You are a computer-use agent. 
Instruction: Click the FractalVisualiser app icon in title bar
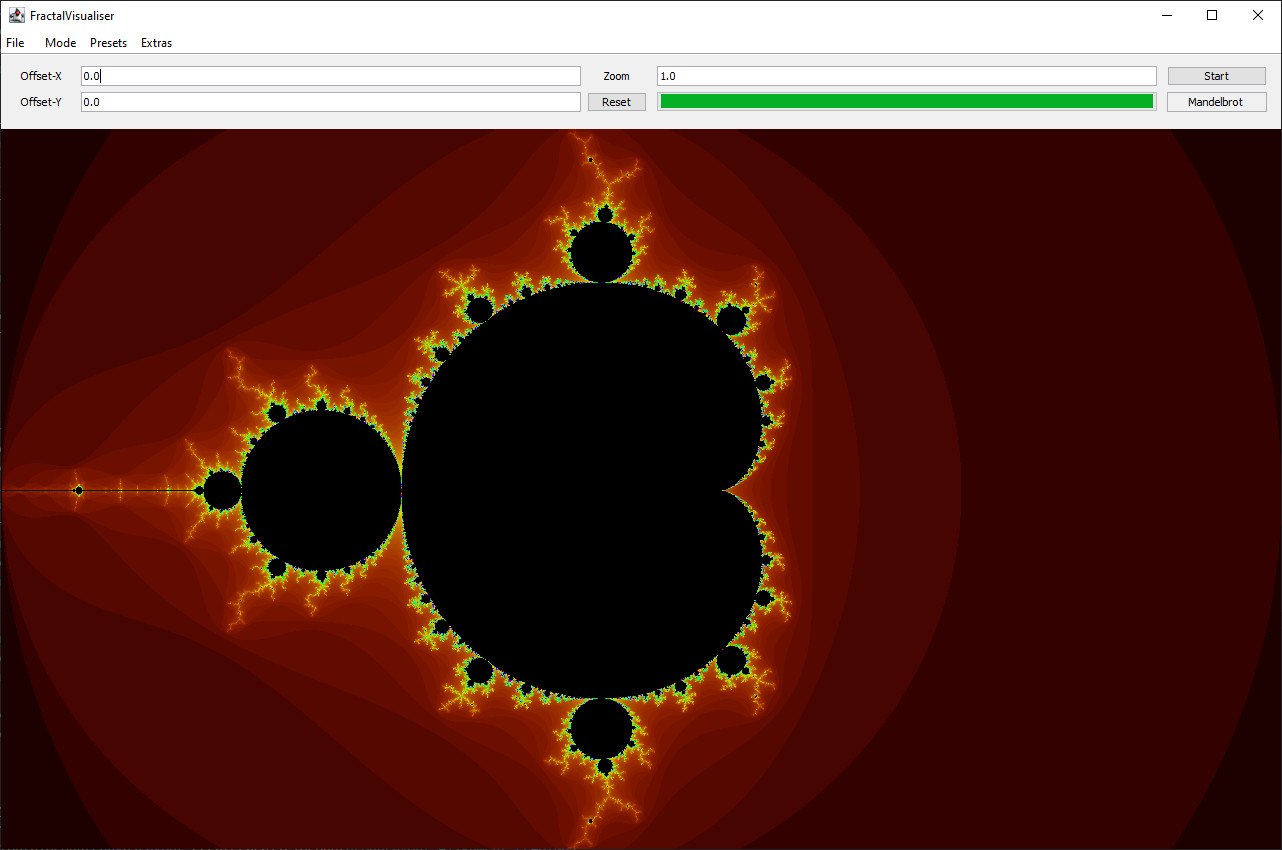click(x=17, y=15)
